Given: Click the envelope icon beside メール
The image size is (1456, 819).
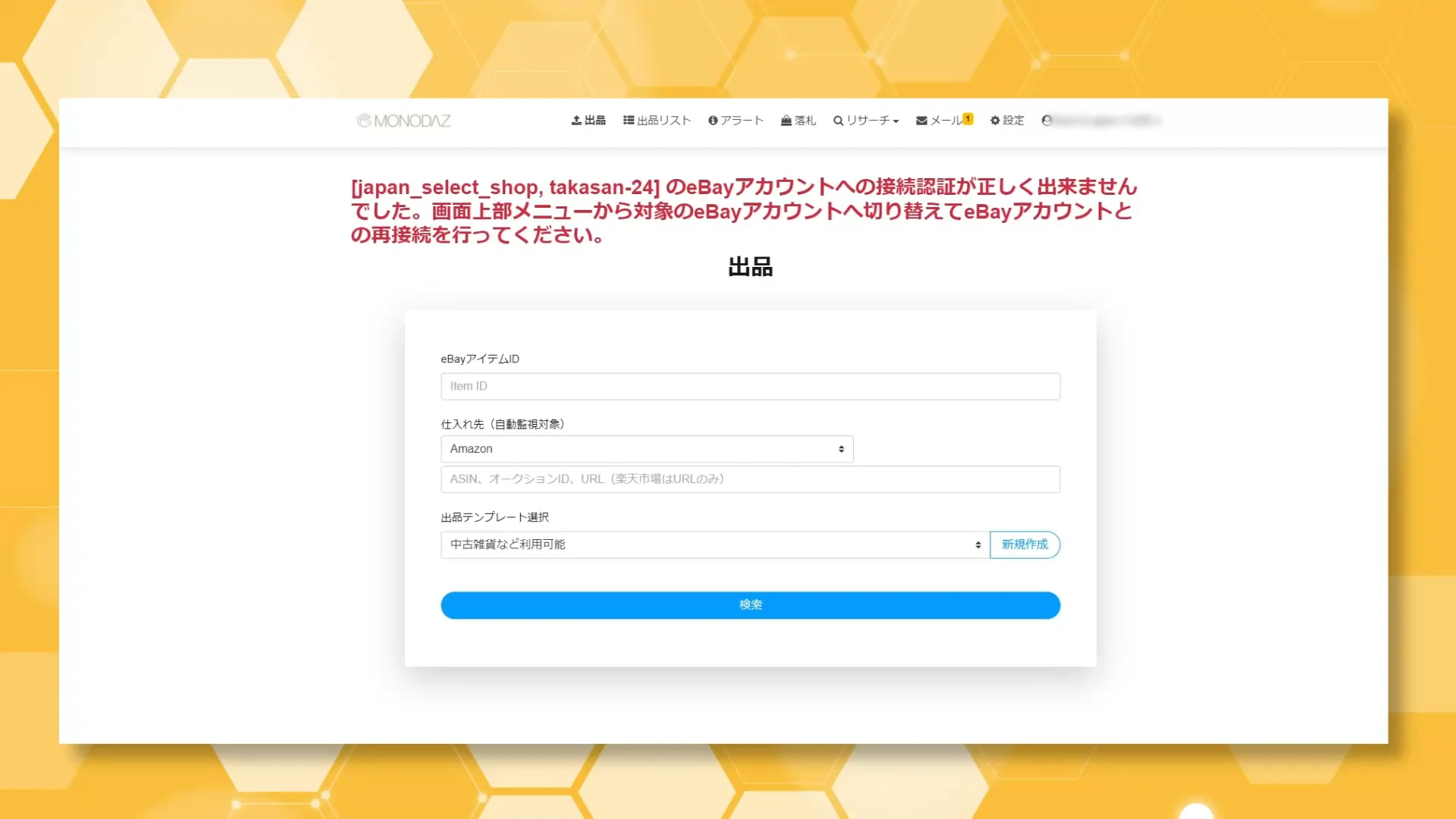Looking at the screenshot, I should 921,121.
